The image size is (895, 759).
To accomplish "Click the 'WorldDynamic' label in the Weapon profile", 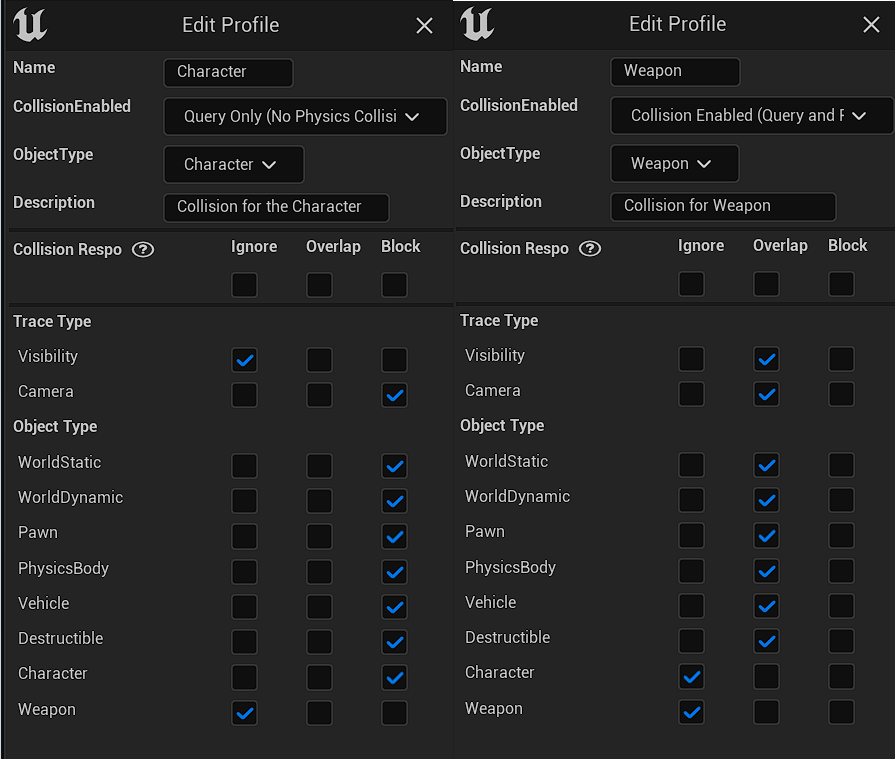I will click(517, 496).
